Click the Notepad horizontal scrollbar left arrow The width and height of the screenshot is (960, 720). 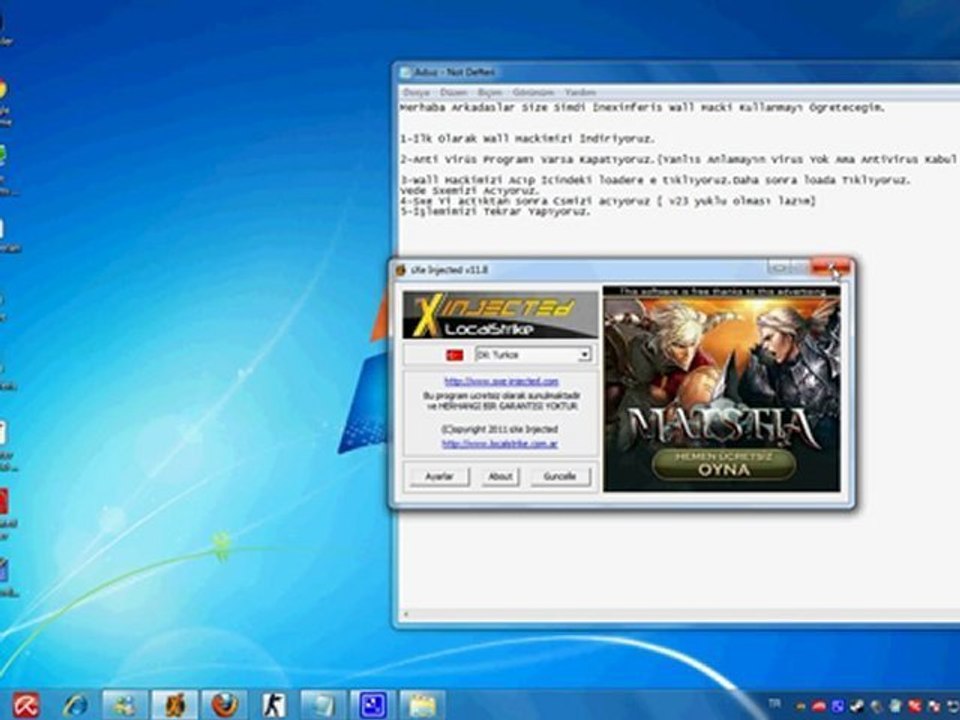click(405, 614)
